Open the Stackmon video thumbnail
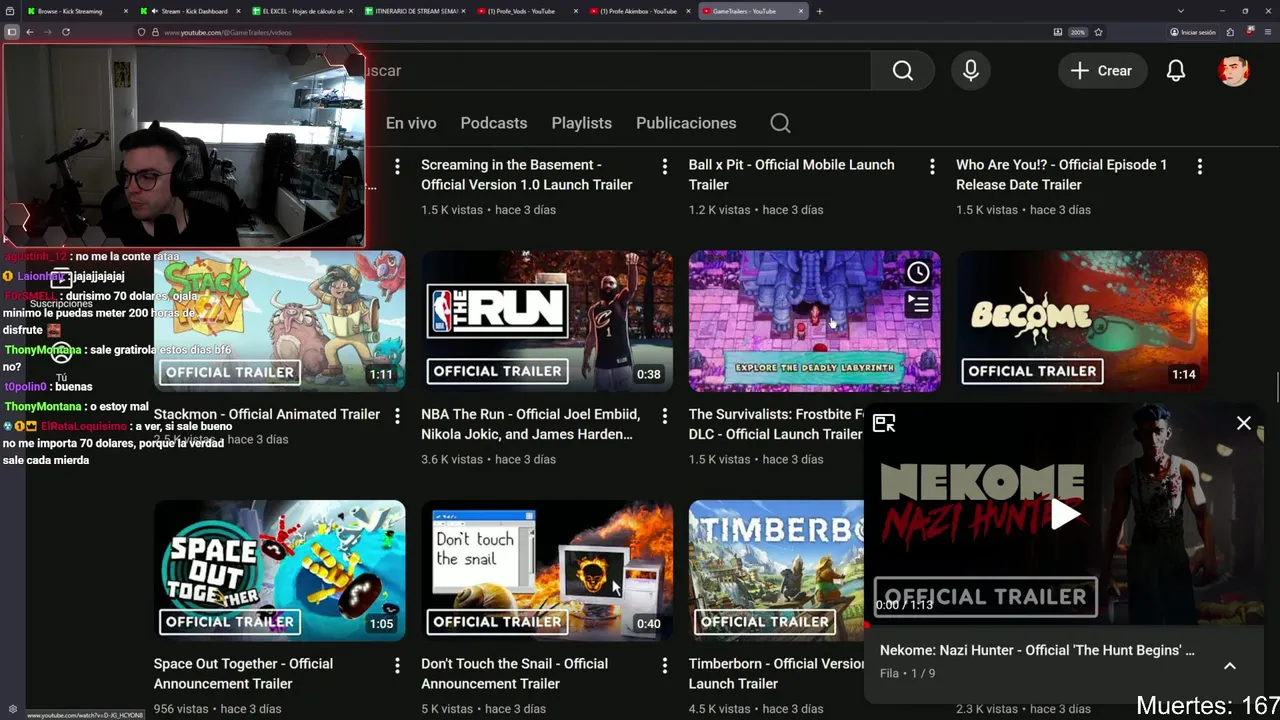Screen dimensions: 1280x720 click(x=280, y=321)
